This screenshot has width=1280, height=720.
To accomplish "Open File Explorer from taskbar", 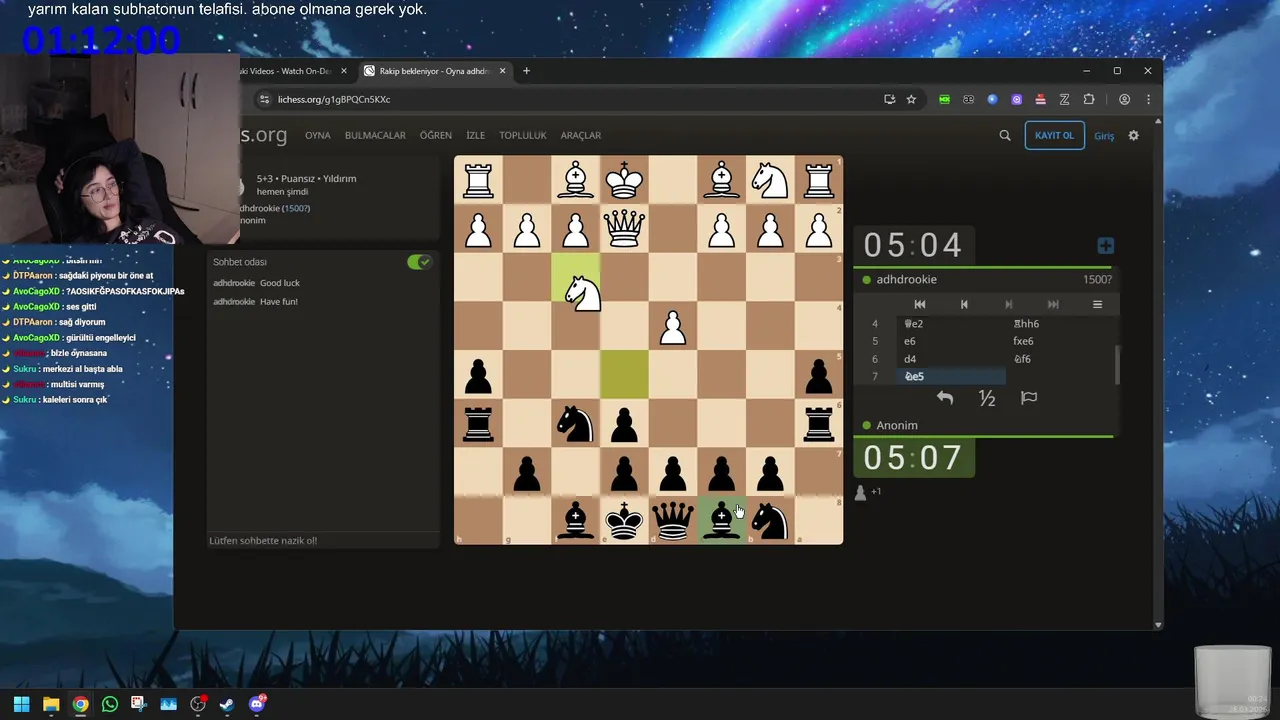I will click(51, 704).
